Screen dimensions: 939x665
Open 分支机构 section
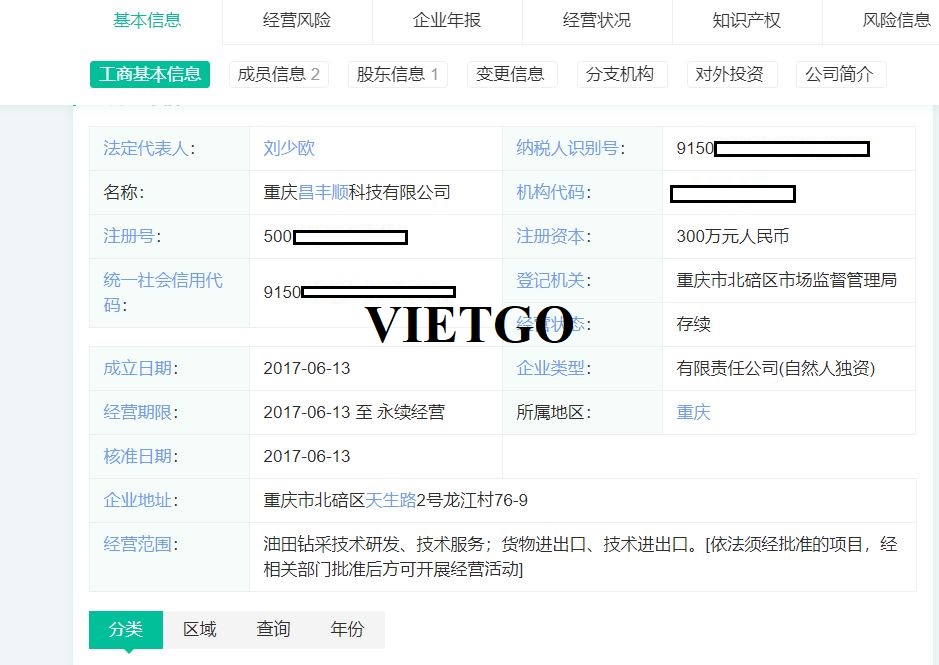(x=622, y=74)
